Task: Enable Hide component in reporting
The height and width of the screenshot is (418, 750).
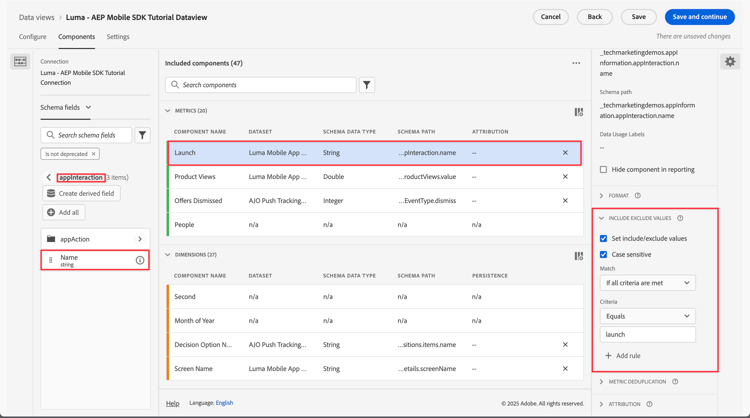Action: point(604,170)
